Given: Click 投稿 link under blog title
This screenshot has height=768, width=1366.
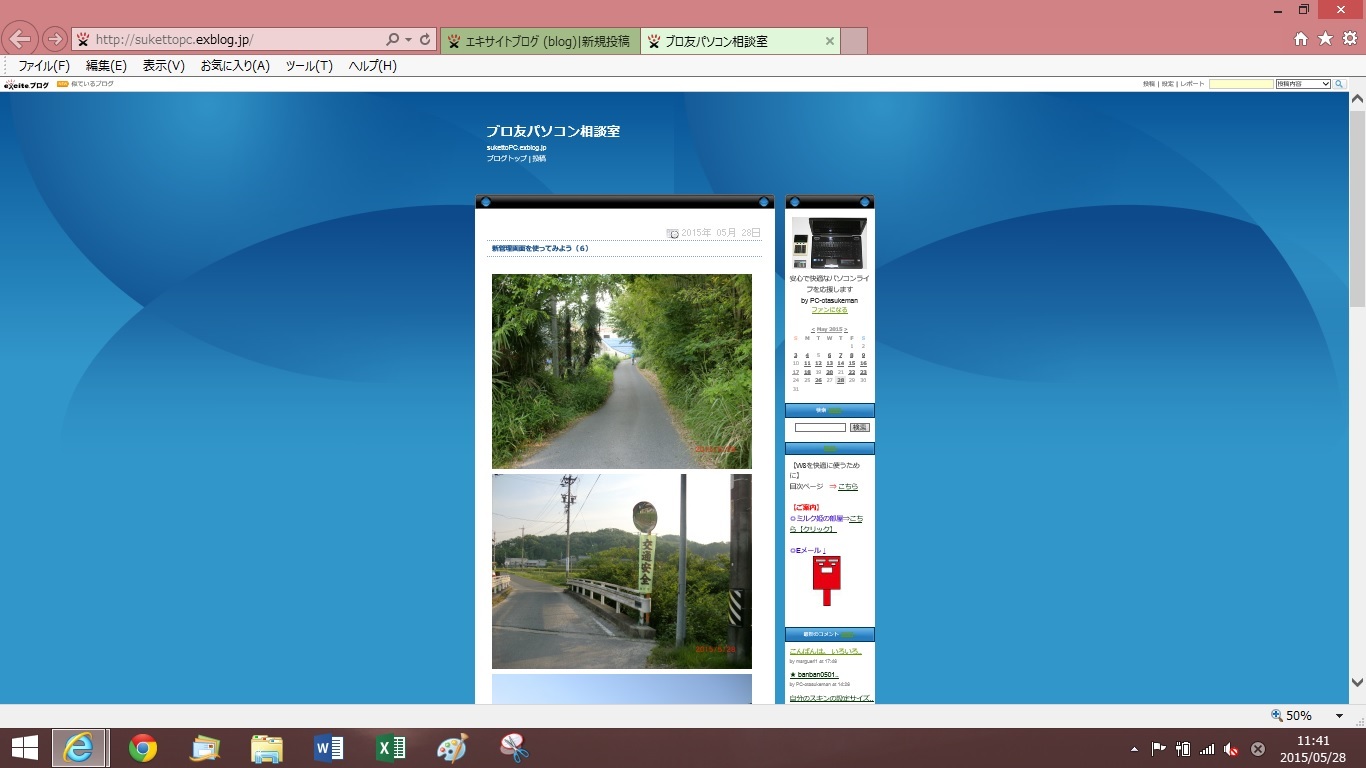Looking at the screenshot, I should pyautogui.click(x=539, y=158).
